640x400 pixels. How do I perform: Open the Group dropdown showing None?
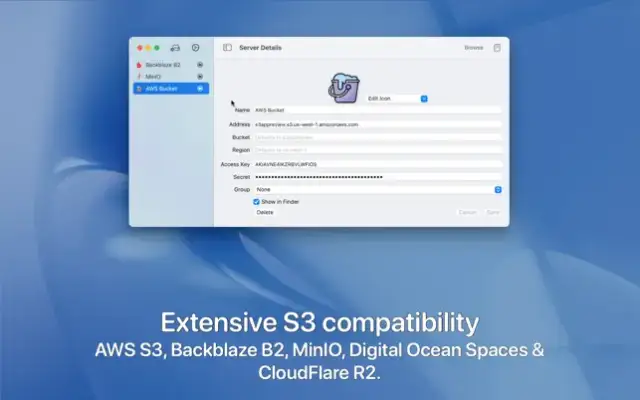point(378,189)
